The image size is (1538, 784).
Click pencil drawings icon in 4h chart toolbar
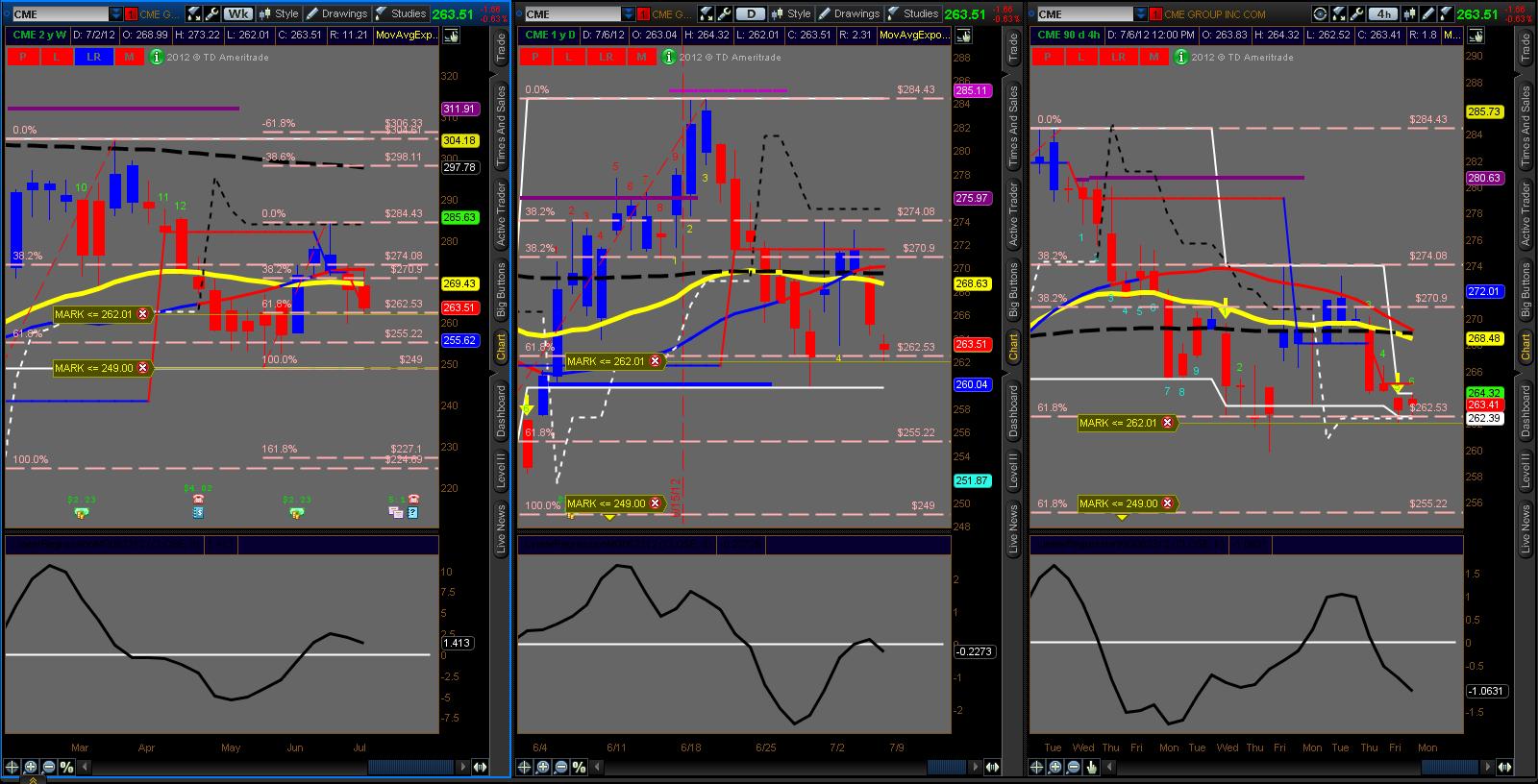pos(1428,13)
